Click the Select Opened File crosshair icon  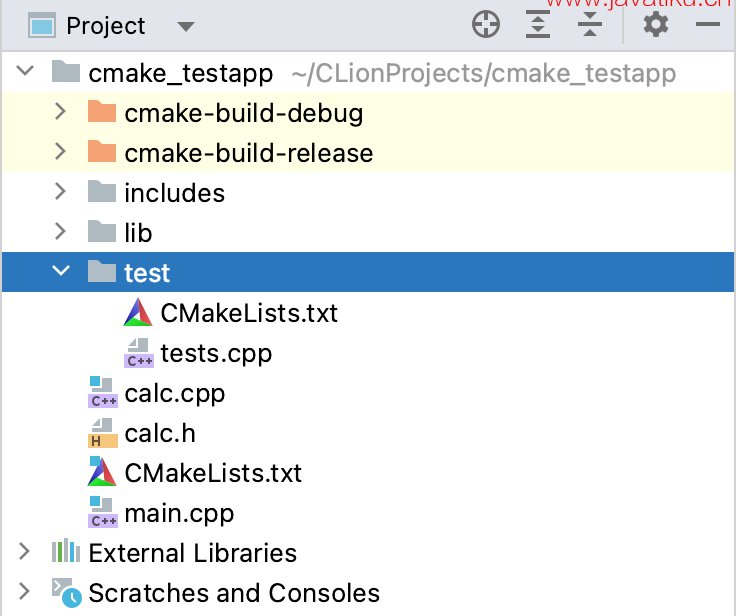point(486,24)
